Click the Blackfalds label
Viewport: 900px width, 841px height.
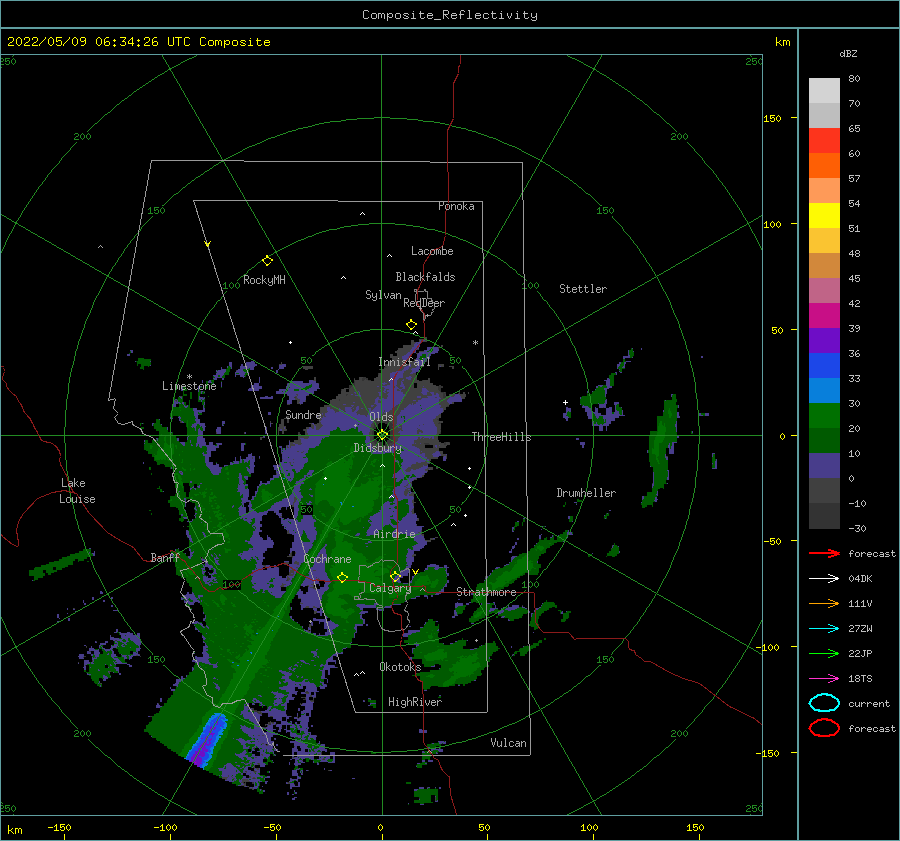[425, 277]
